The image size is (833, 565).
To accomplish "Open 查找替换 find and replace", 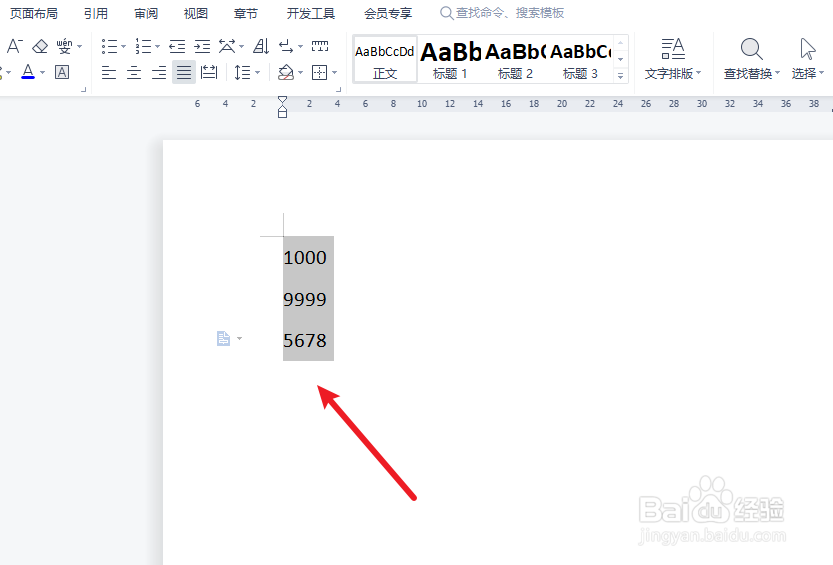I will click(x=751, y=59).
